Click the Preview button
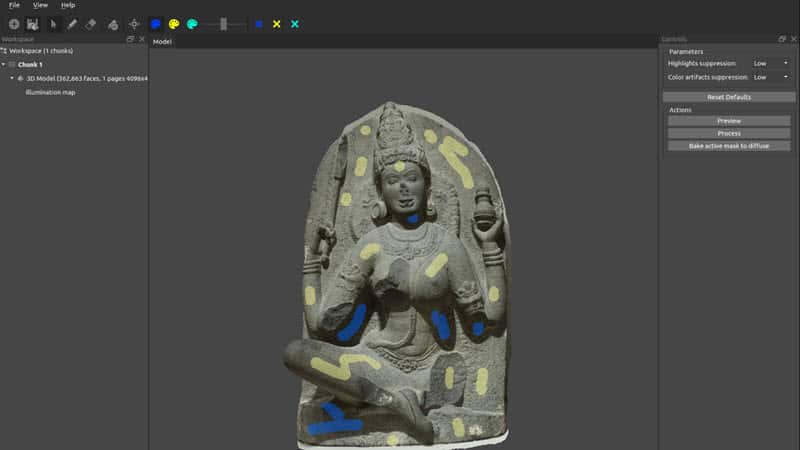Image resolution: width=800 pixels, height=450 pixels. coord(729,121)
